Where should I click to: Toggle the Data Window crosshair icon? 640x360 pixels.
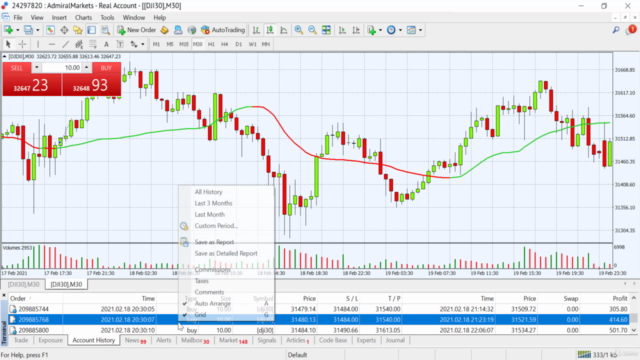pyautogui.click(x=64, y=30)
